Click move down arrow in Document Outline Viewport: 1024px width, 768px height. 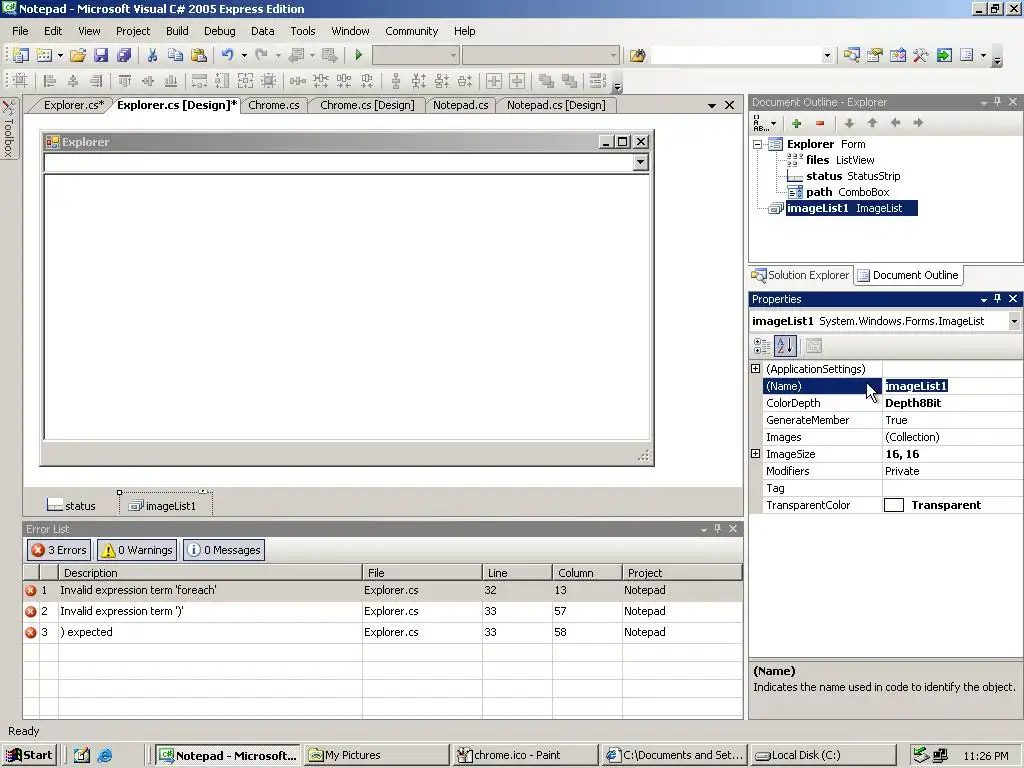[x=849, y=123]
